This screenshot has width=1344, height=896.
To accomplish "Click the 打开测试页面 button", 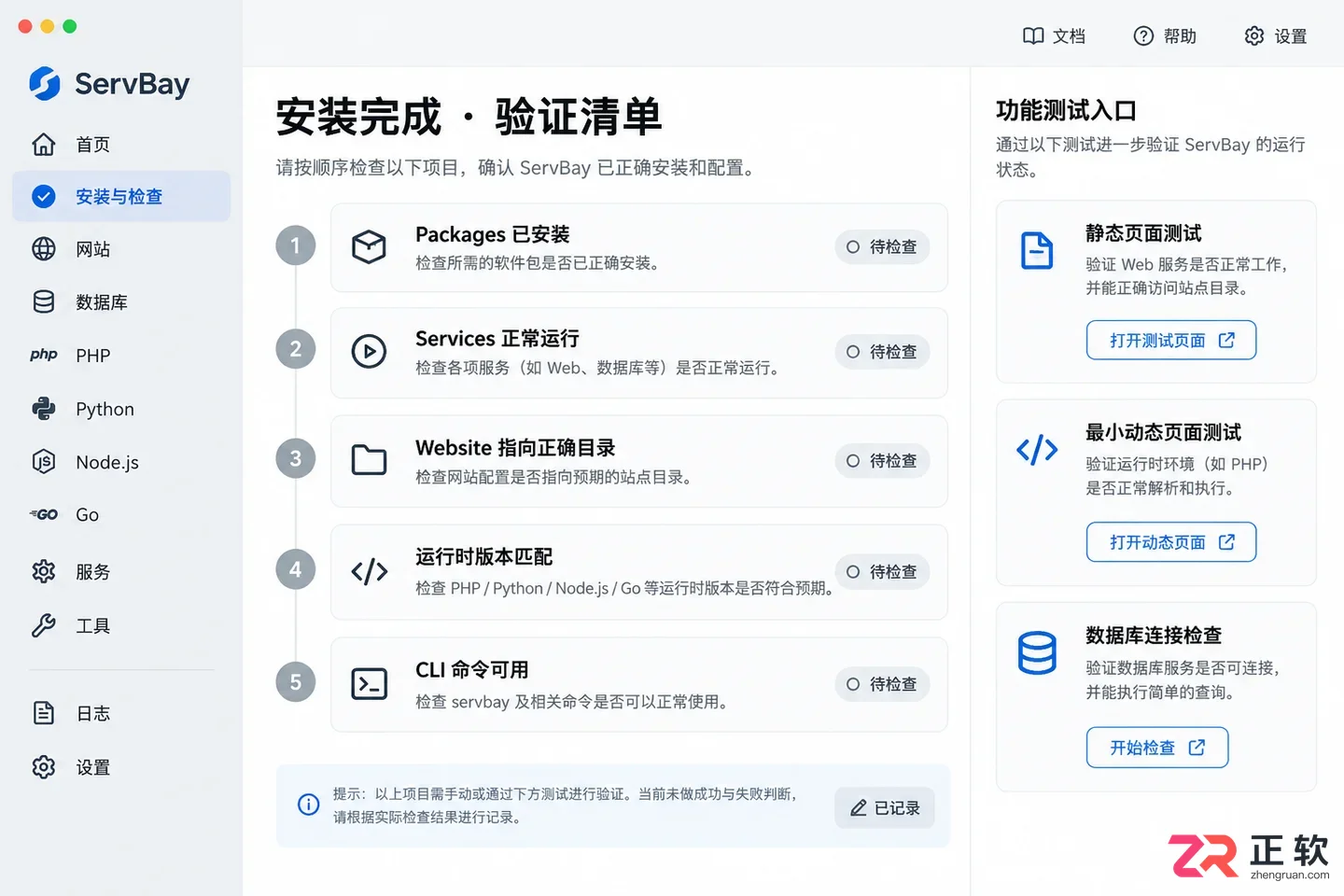I will (1171, 341).
